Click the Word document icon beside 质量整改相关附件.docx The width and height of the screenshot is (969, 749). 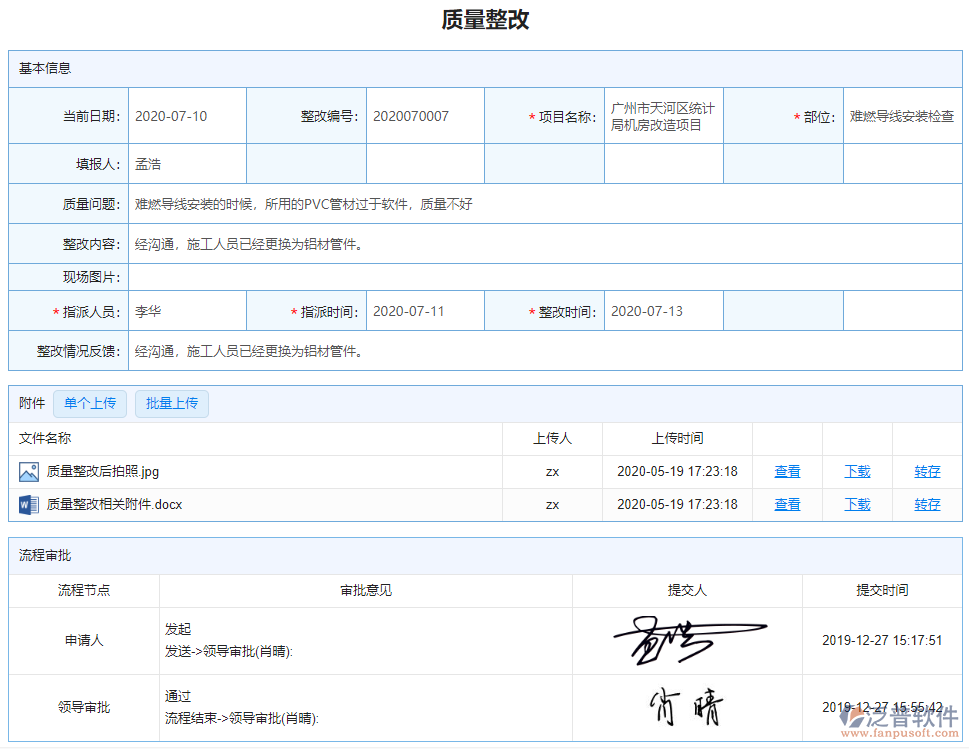click(x=26, y=505)
